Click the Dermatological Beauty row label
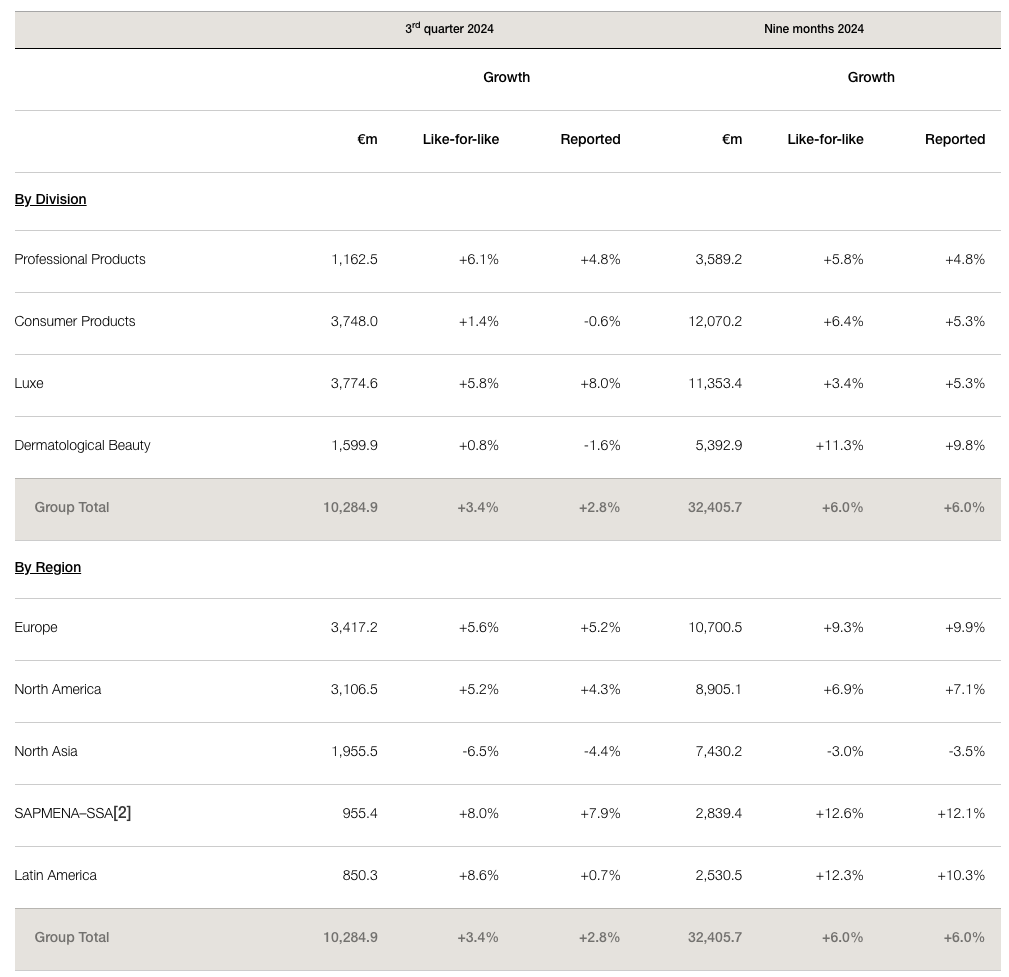 [x=82, y=445]
